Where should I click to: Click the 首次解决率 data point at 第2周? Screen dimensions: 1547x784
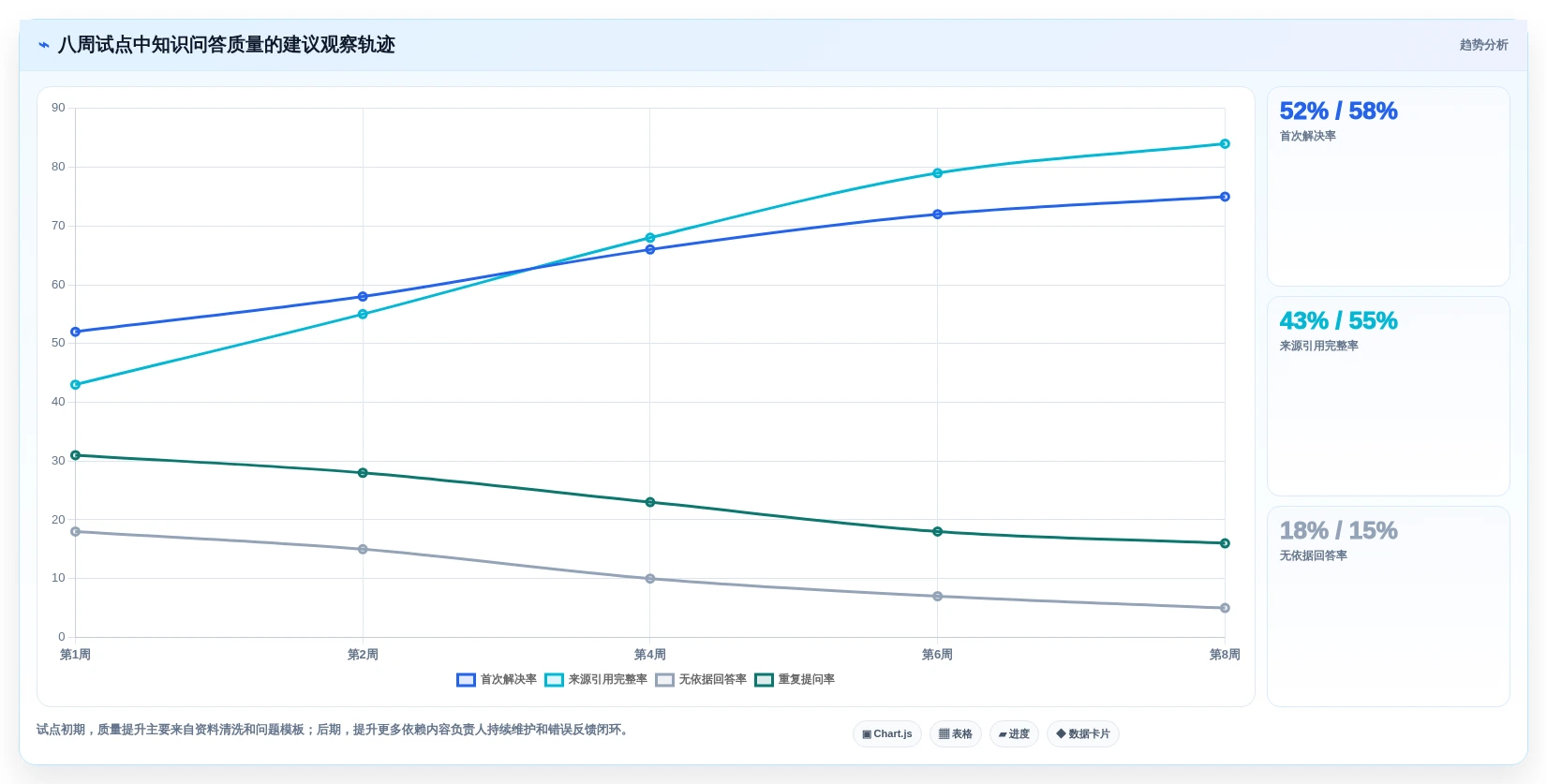click(363, 297)
